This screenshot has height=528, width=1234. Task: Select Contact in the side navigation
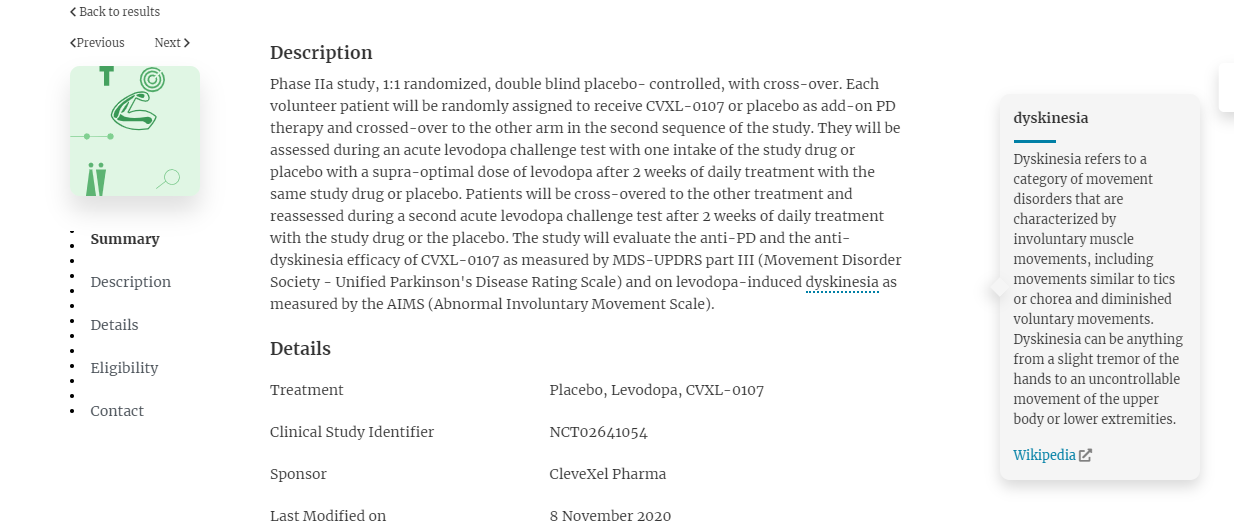tap(117, 411)
